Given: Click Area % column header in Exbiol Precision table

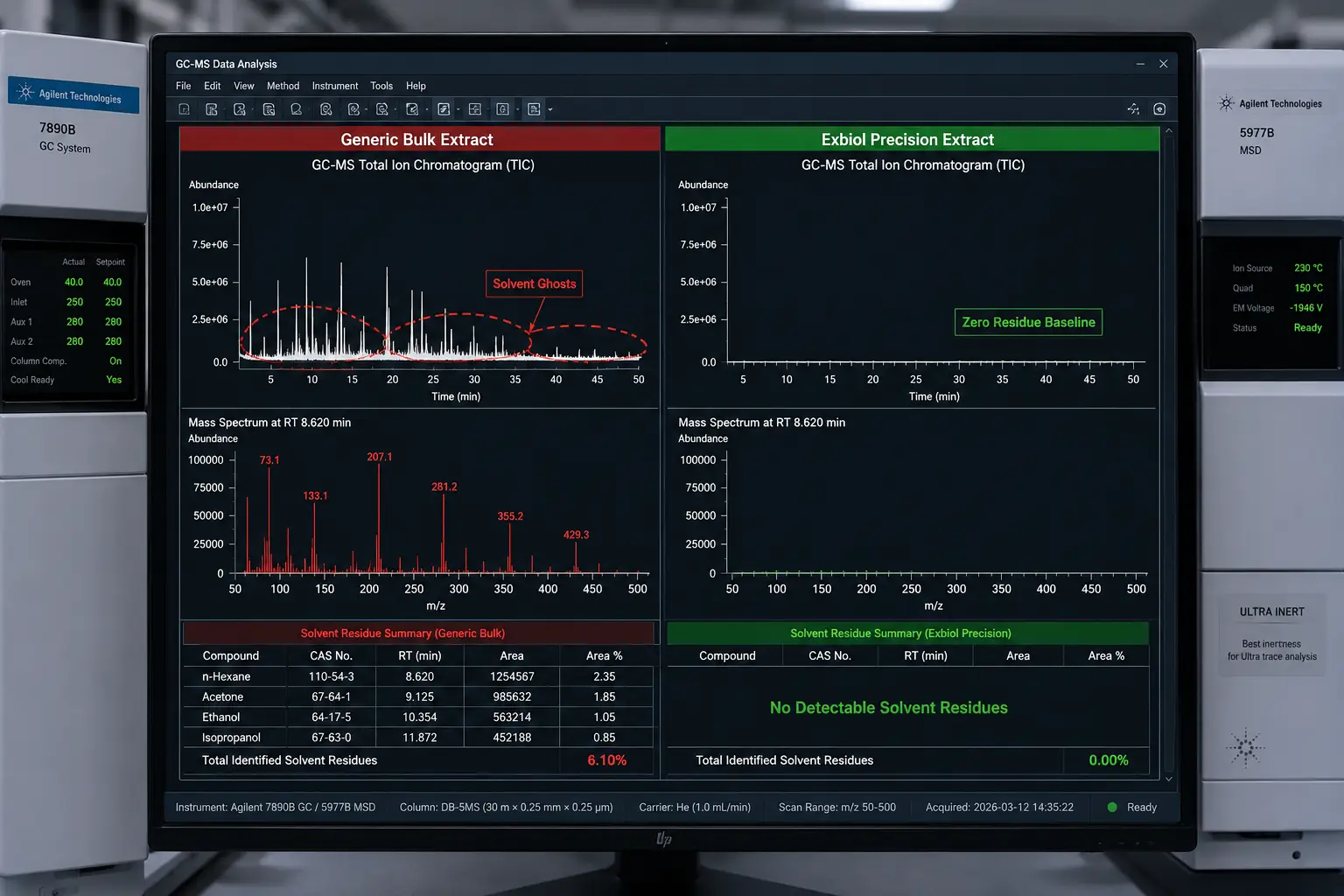Looking at the screenshot, I should tap(1106, 655).
